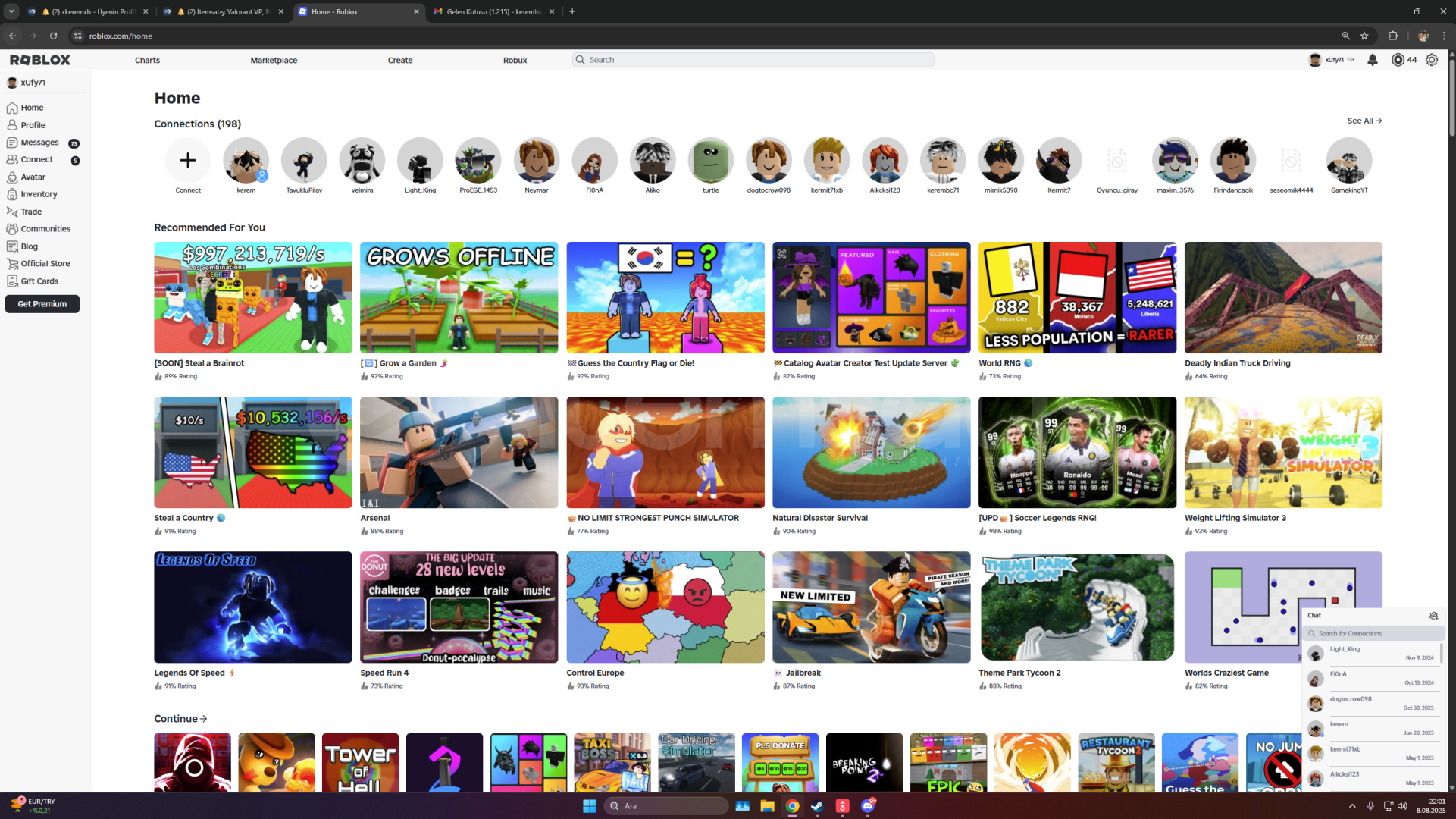This screenshot has height=819, width=1456.
Task: Open Blog from sidebar
Action: click(29, 246)
